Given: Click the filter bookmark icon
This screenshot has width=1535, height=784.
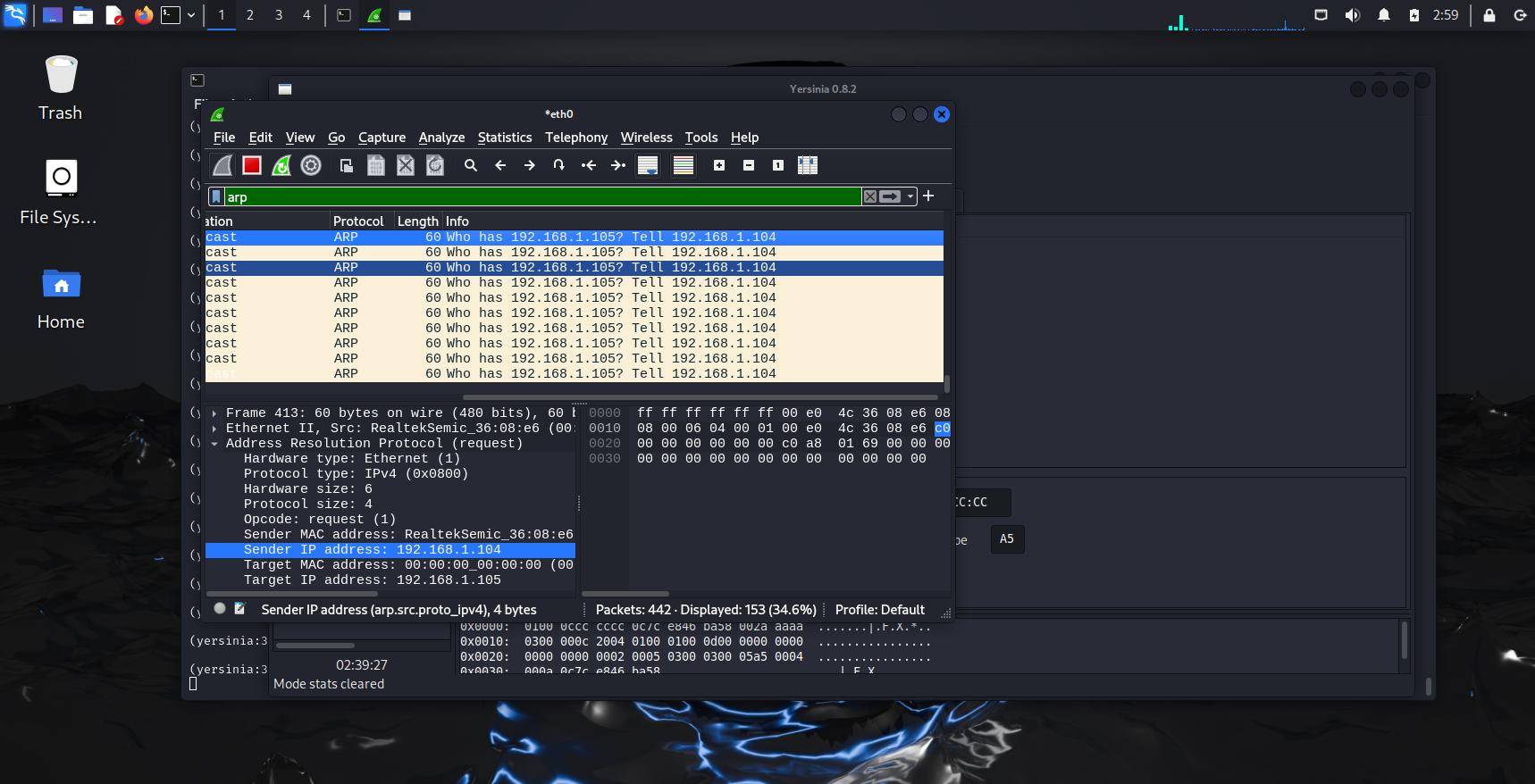Looking at the screenshot, I should pos(216,196).
